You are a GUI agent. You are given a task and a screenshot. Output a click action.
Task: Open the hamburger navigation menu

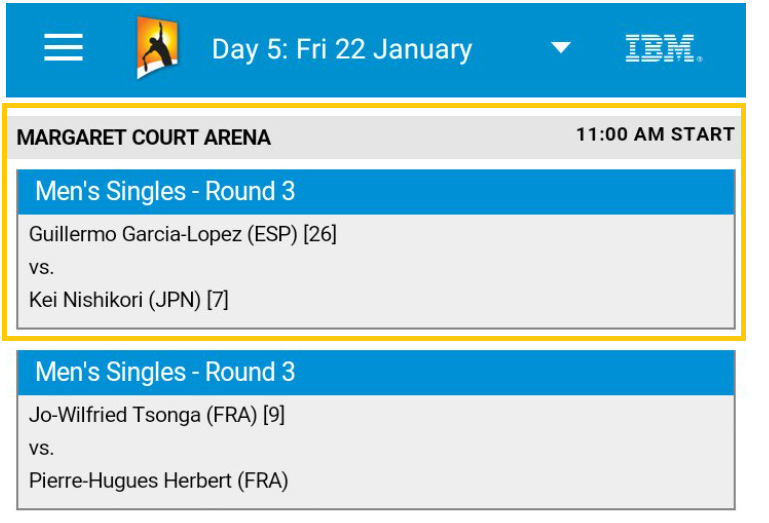[63, 48]
